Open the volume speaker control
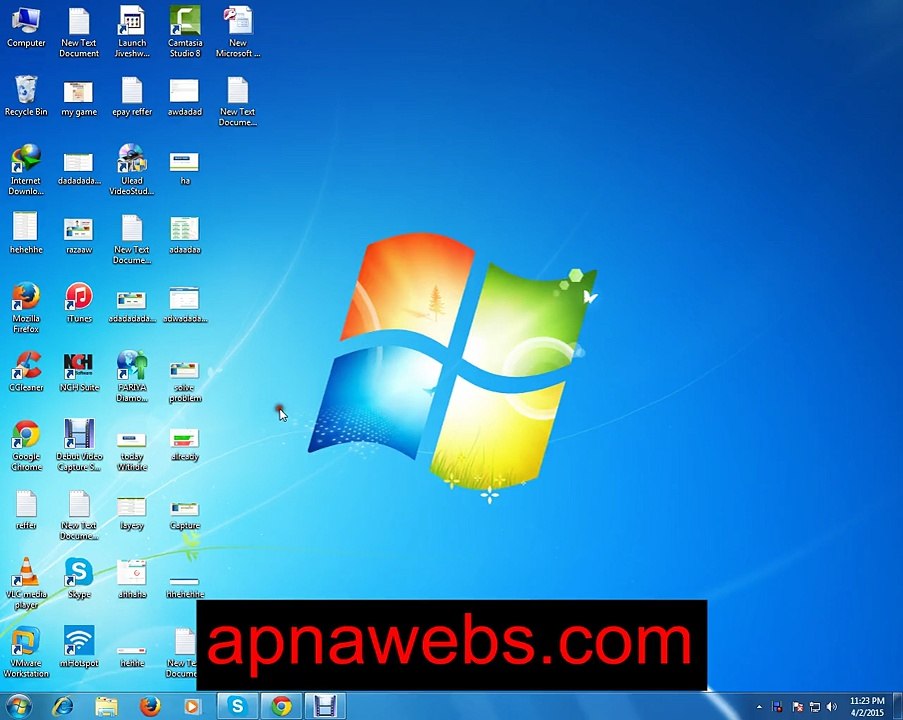The width and height of the screenshot is (903, 720). pos(832,707)
